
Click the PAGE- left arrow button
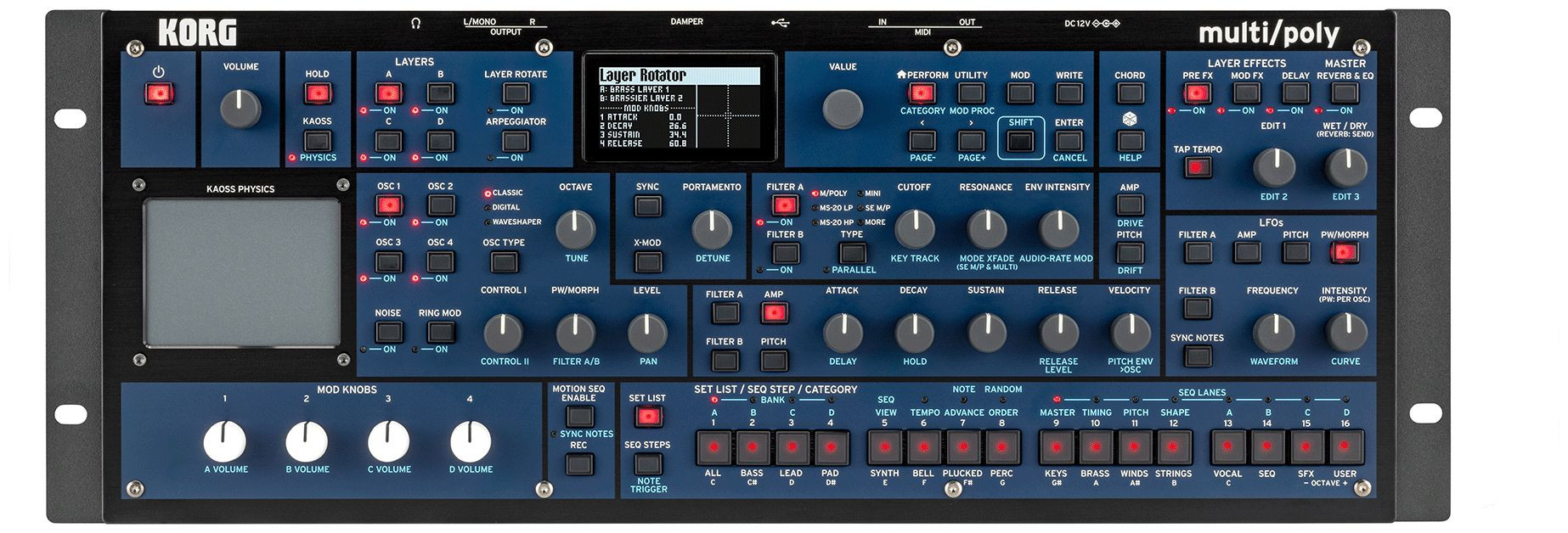click(922, 141)
